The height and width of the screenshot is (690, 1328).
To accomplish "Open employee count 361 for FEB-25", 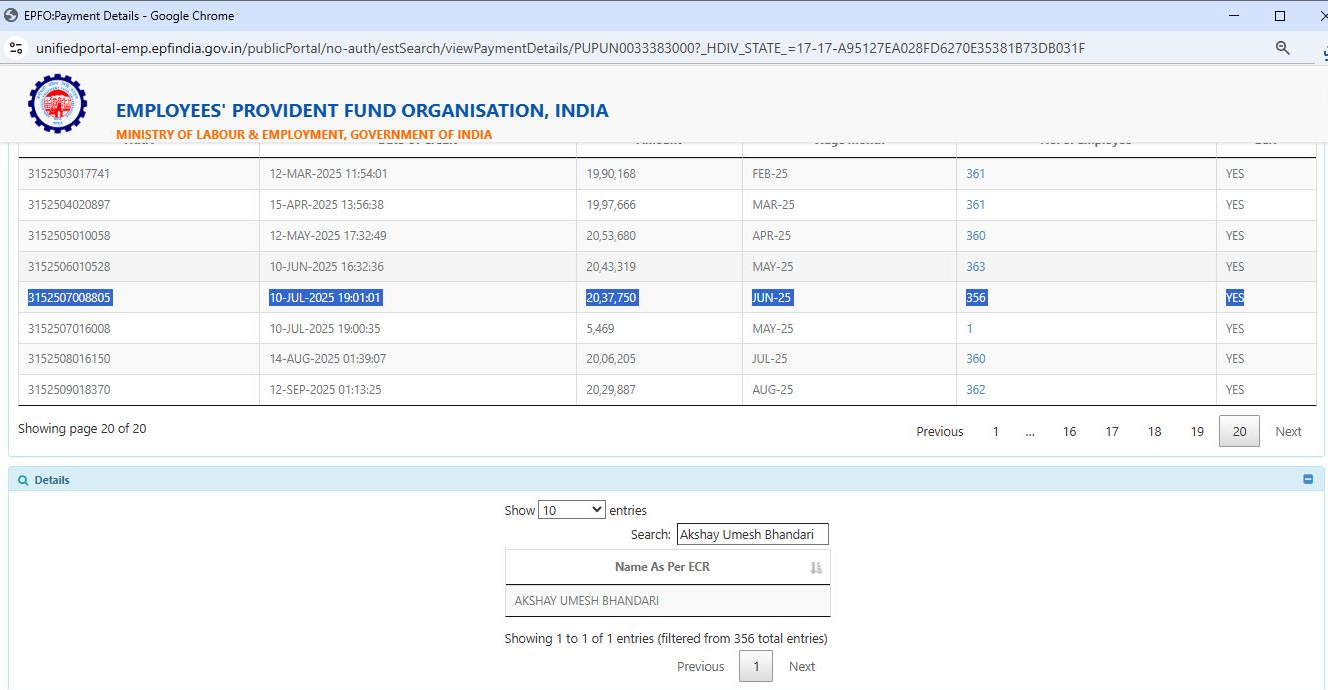I will pos(975,174).
